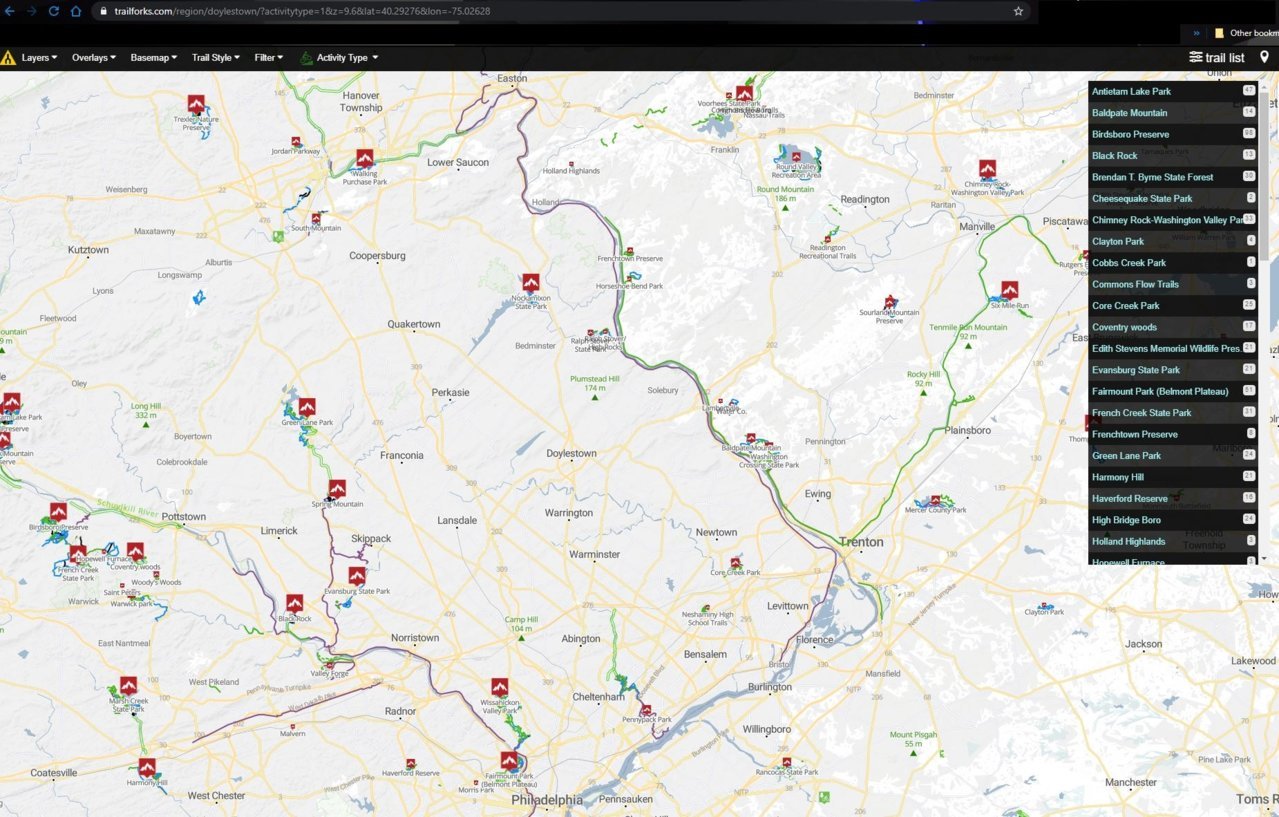
Task: Click the Walking Purchase Park marker
Action: (365, 159)
